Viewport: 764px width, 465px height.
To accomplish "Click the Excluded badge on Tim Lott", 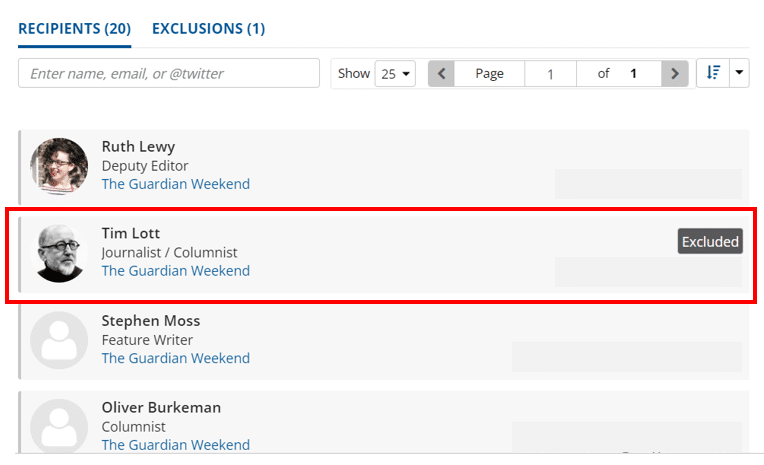I will pos(710,241).
